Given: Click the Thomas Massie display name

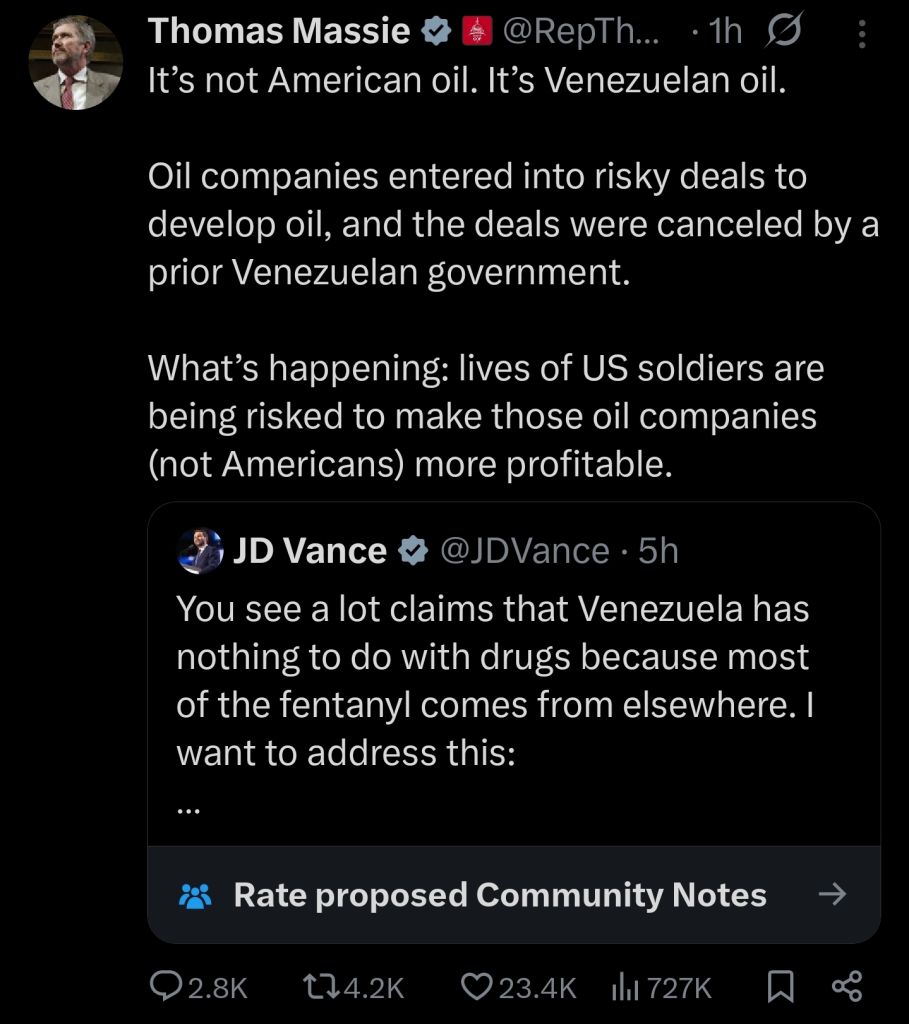Looking at the screenshot, I should click(279, 33).
